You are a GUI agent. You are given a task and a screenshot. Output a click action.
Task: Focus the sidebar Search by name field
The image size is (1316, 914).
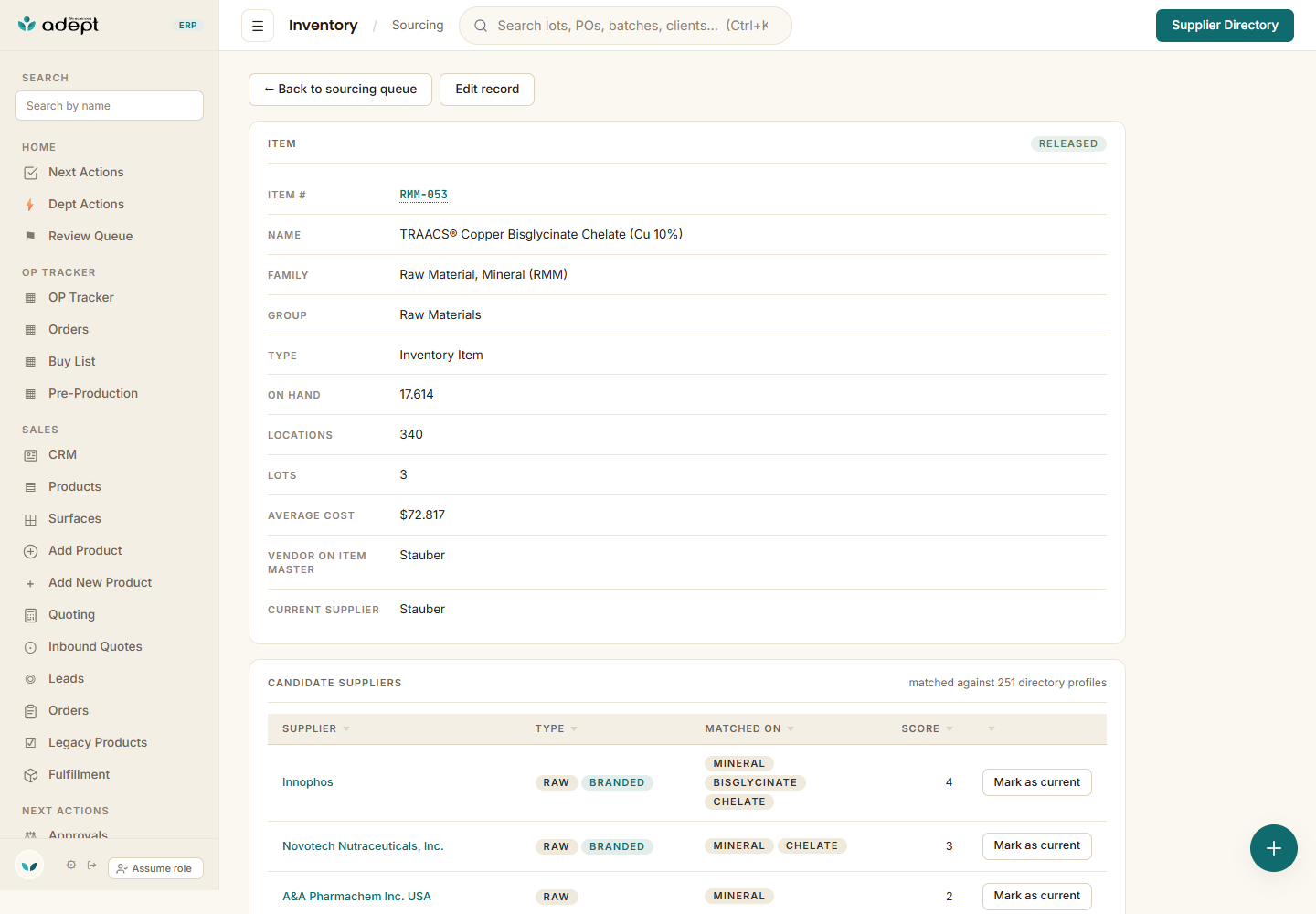[110, 106]
